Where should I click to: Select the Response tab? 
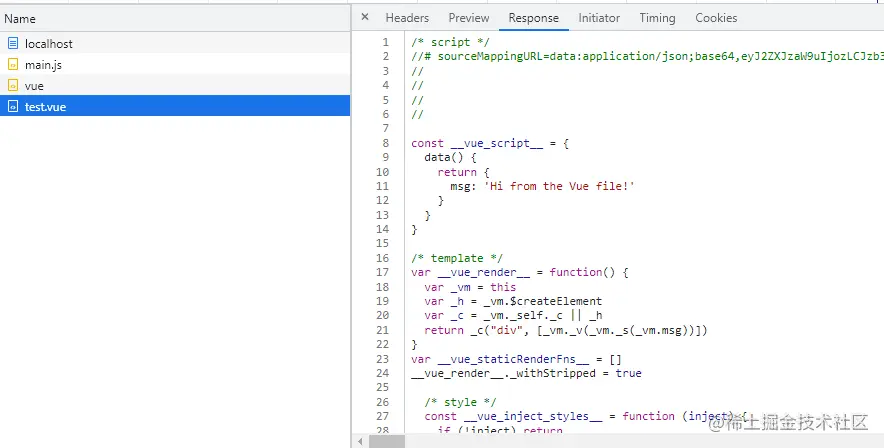point(533,18)
